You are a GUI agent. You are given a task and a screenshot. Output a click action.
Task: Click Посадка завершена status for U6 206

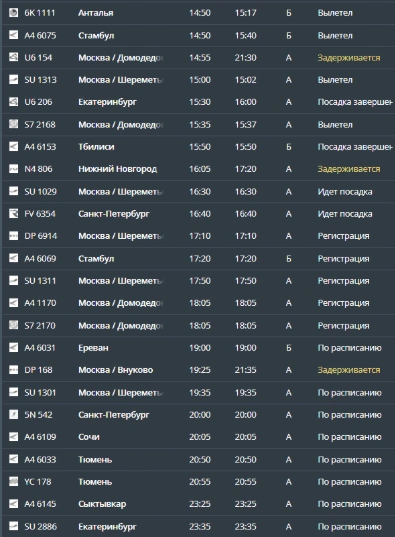point(355,102)
